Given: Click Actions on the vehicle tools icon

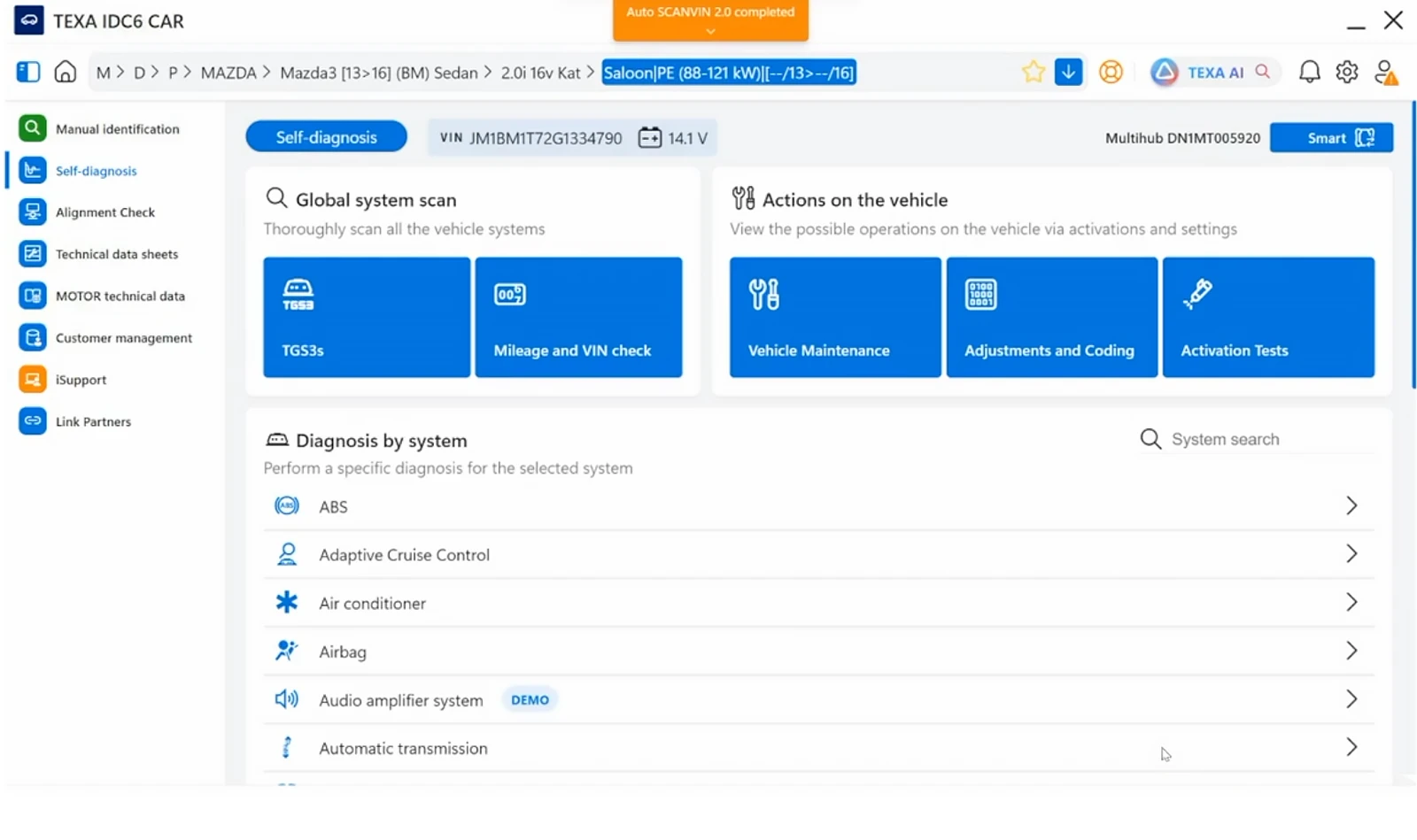Looking at the screenshot, I should (743, 198).
